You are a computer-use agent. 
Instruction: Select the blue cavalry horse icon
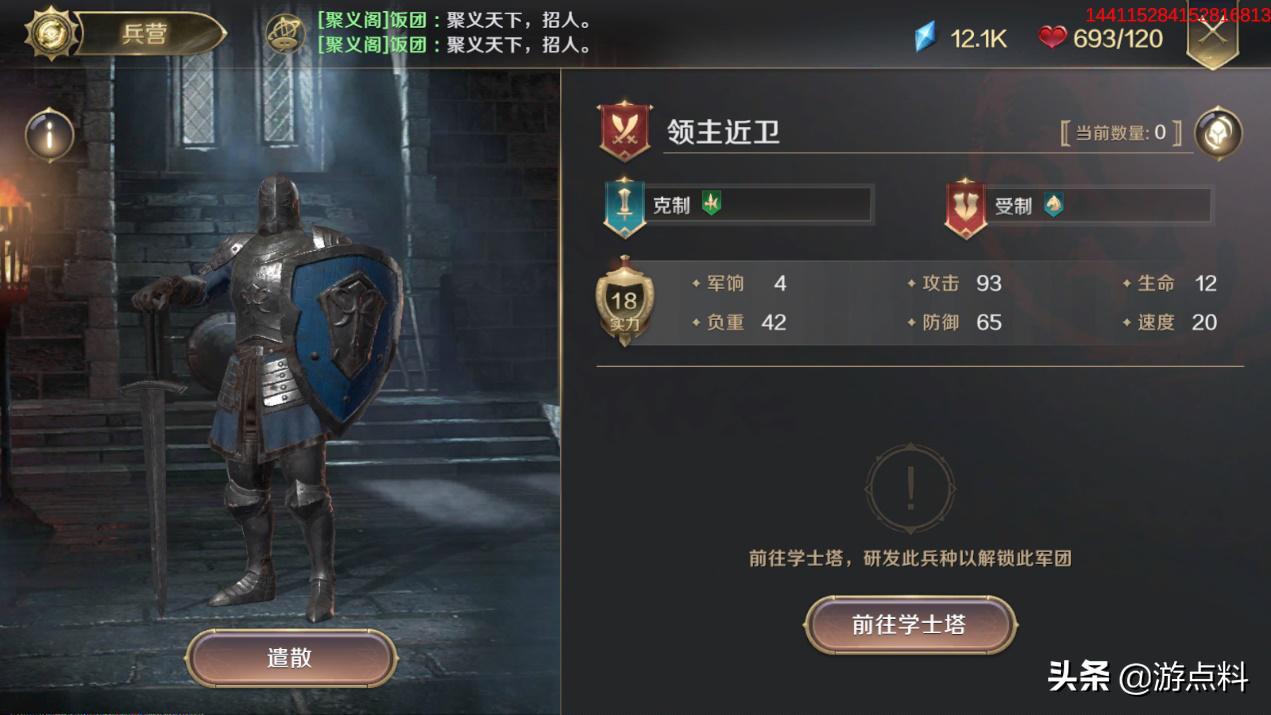[1054, 205]
